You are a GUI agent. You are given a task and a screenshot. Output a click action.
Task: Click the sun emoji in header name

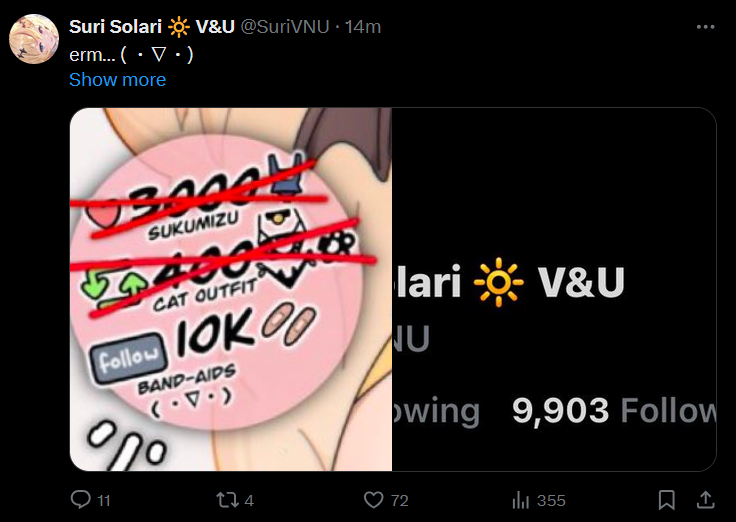coord(179,27)
